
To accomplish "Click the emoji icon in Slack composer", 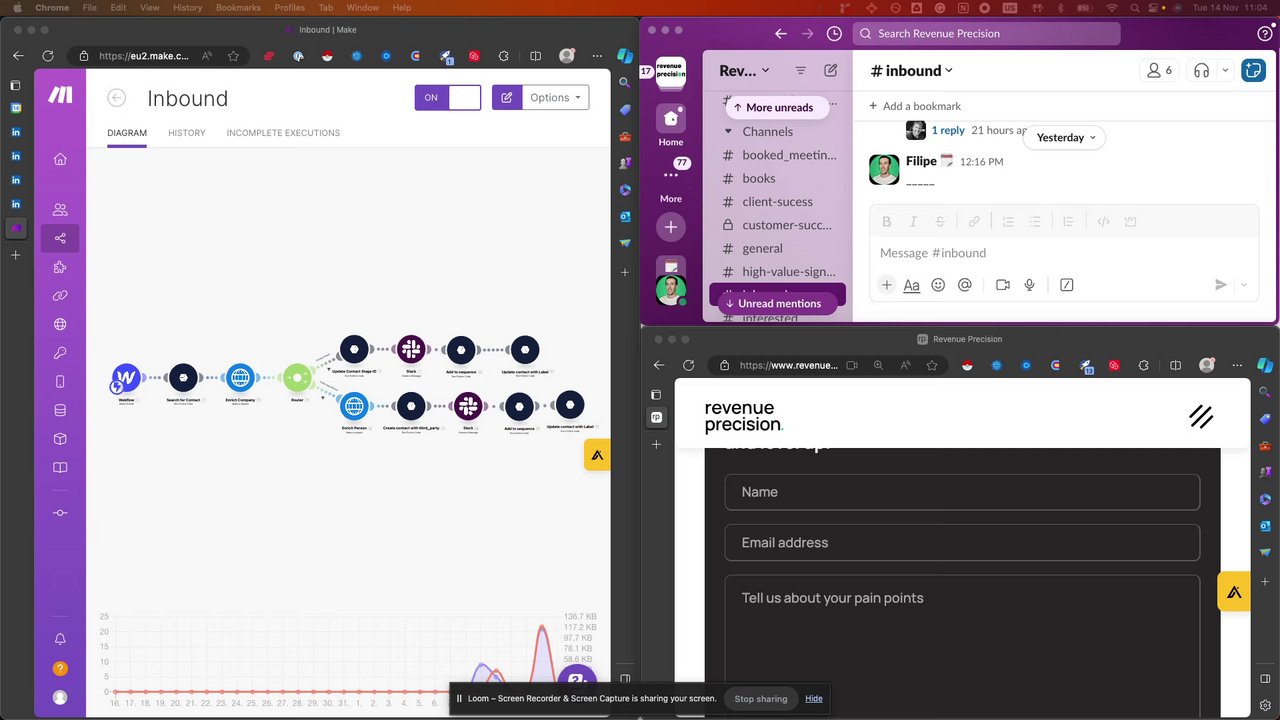I will click(938, 285).
